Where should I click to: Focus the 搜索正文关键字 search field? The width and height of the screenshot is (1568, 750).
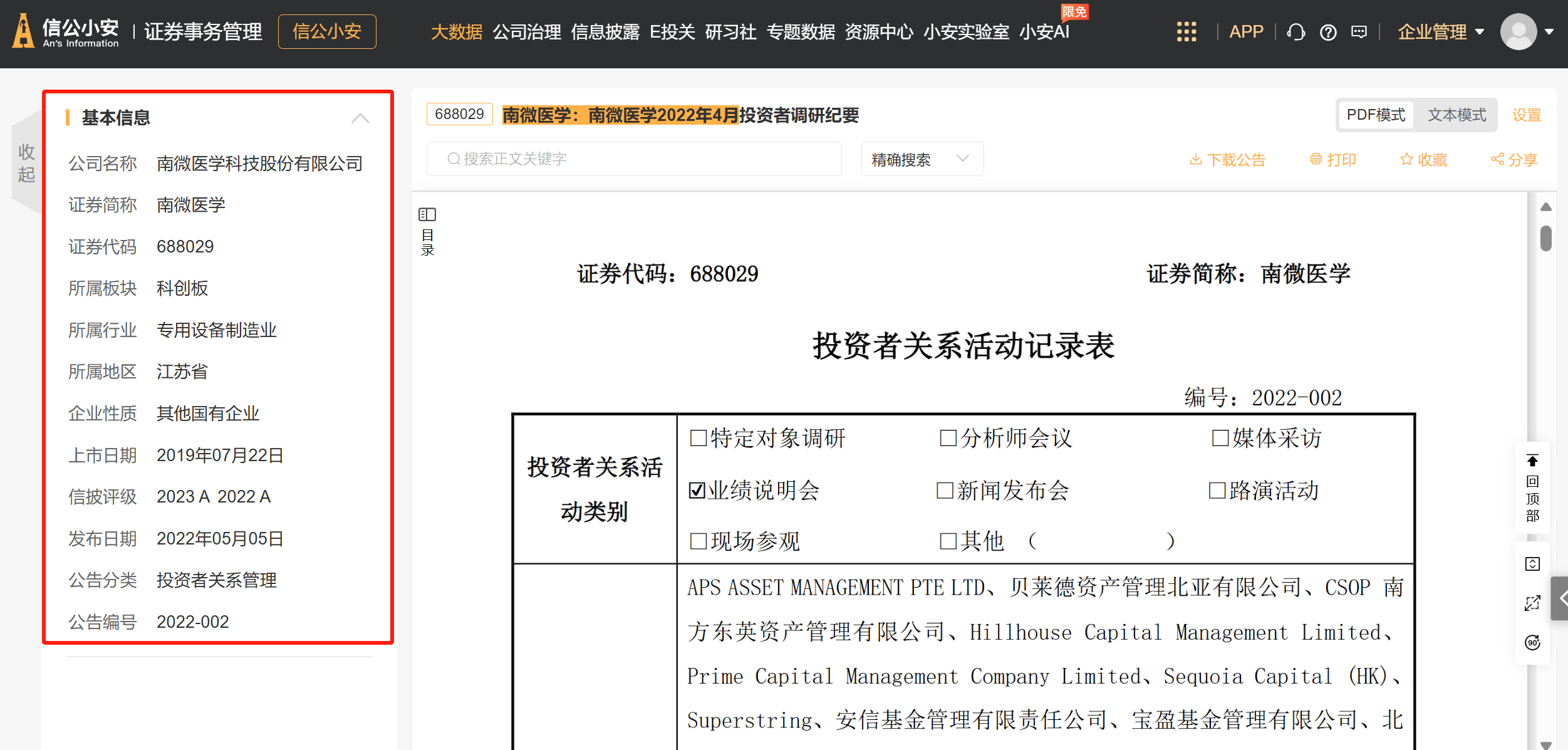(x=634, y=159)
